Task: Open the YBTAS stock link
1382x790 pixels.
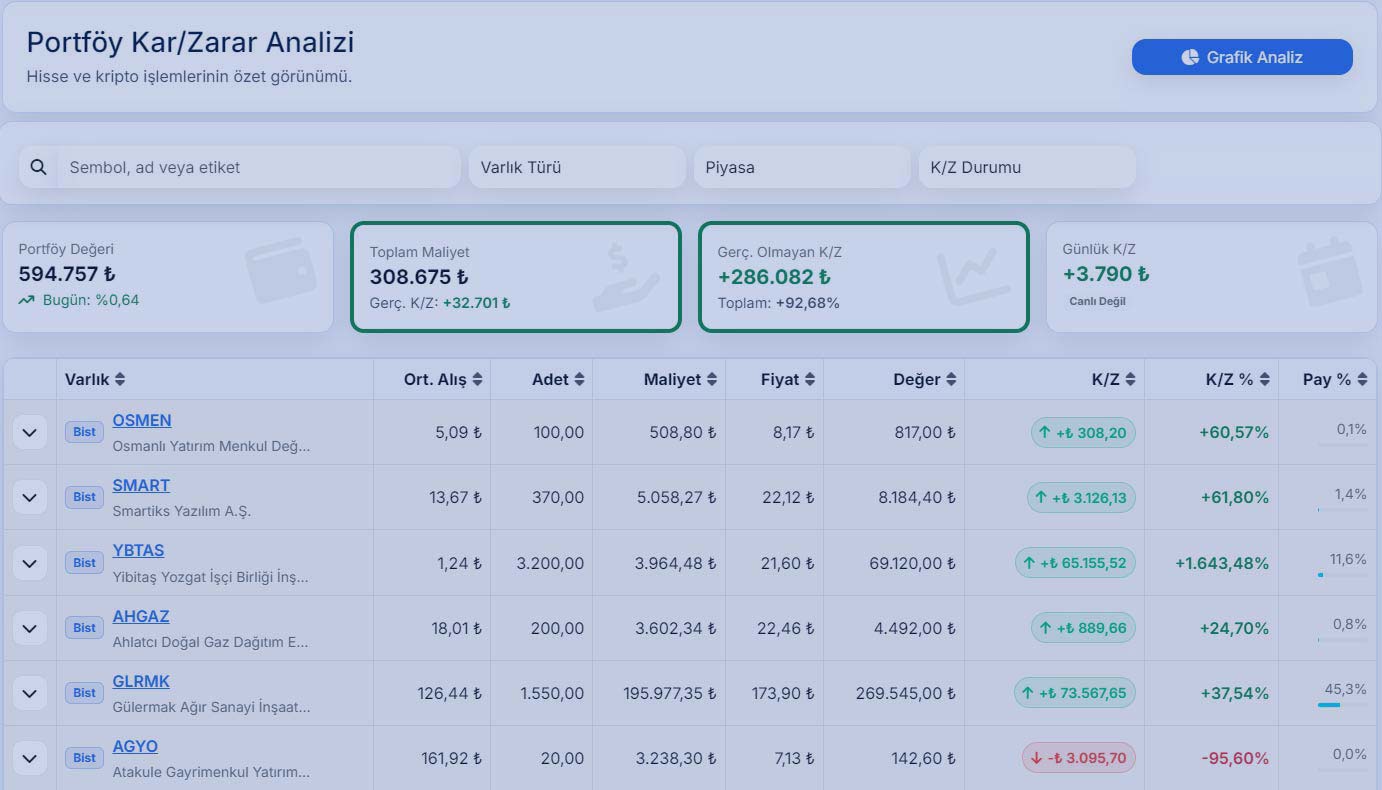Action: point(138,550)
